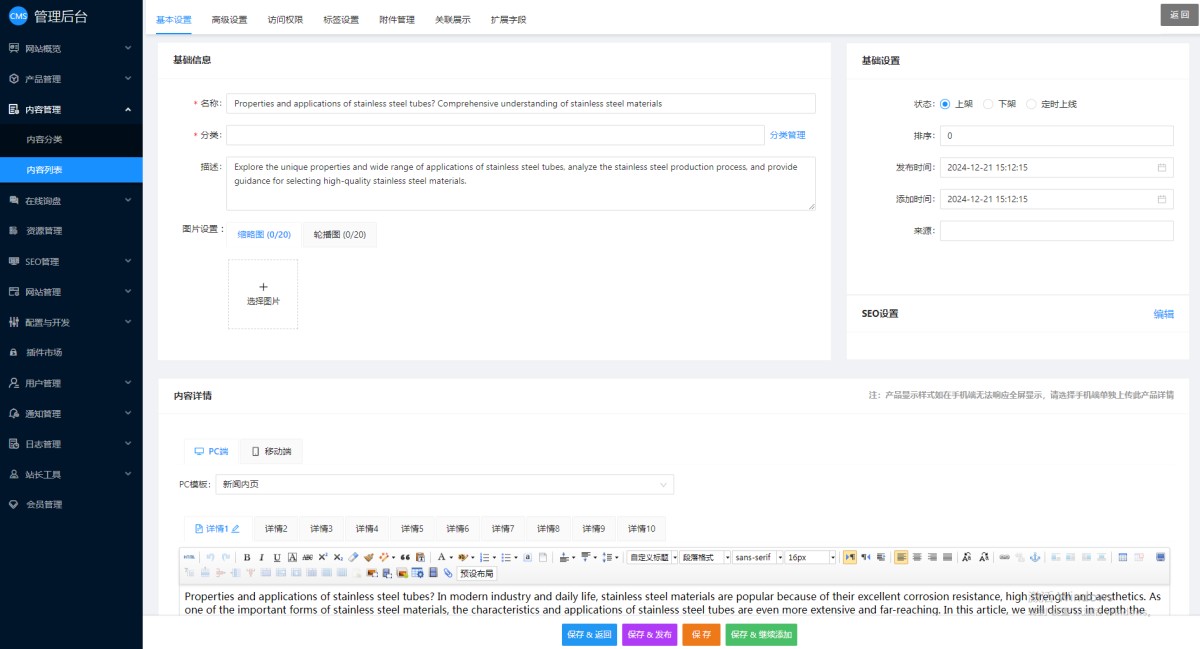Apply superscript formatting
1200x649 pixels.
(x=323, y=557)
